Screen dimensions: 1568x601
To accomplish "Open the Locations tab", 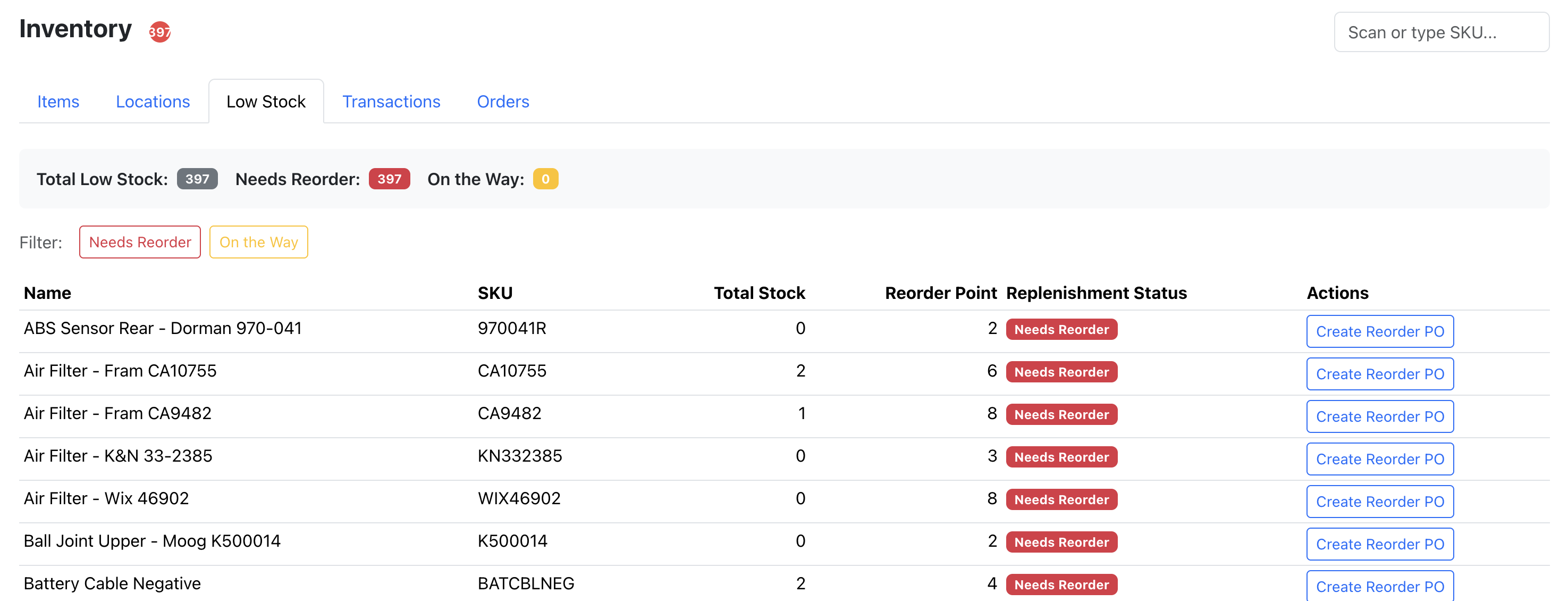I will click(153, 102).
